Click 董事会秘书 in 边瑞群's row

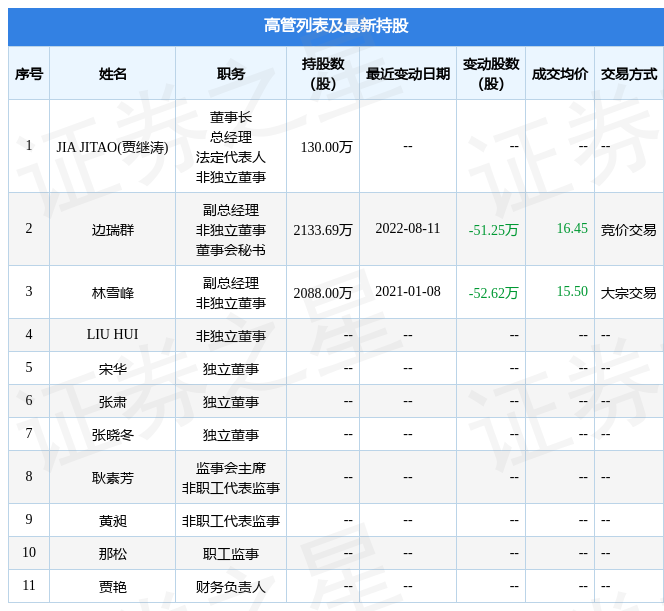coord(231,250)
